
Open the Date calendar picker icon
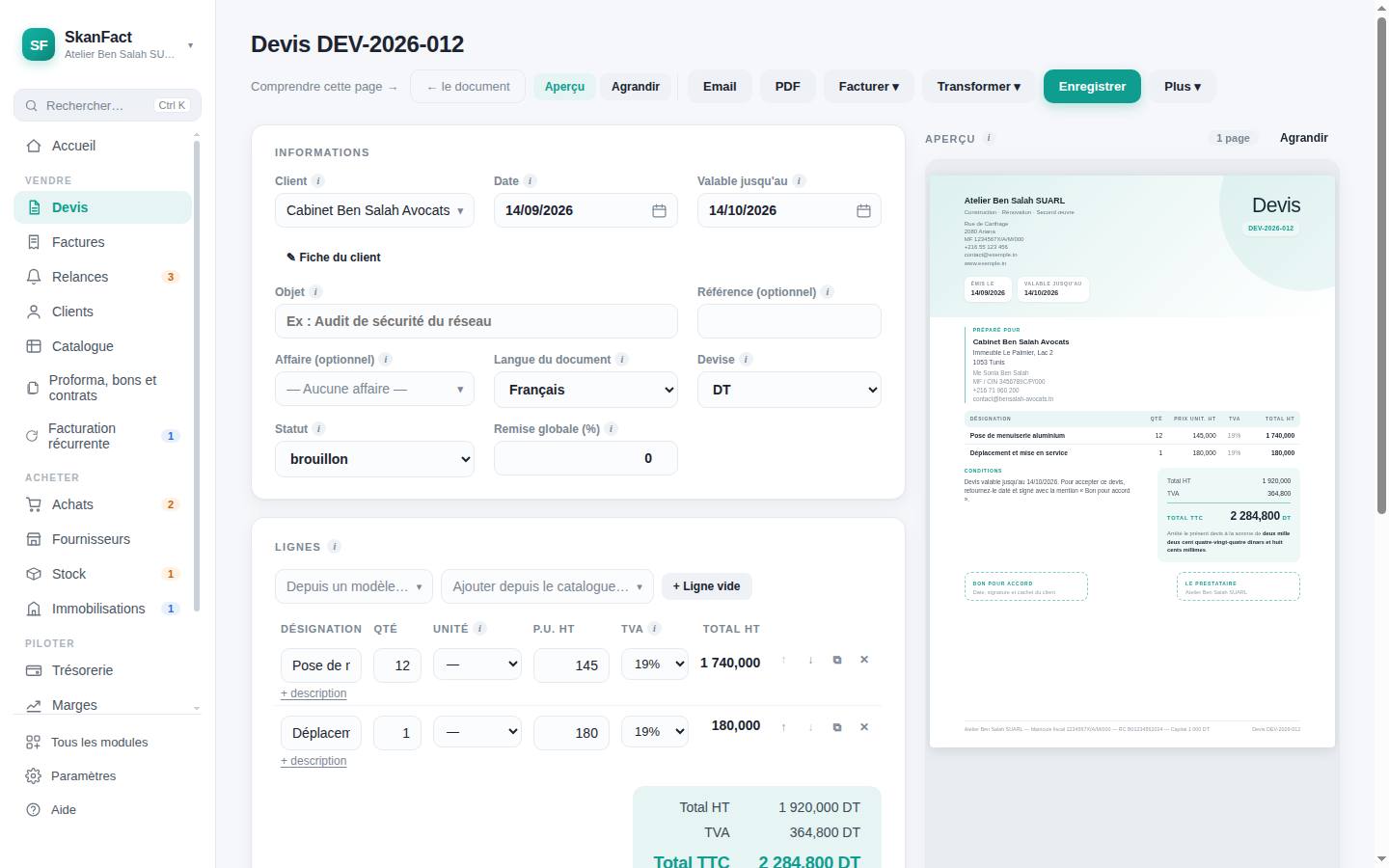[659, 210]
